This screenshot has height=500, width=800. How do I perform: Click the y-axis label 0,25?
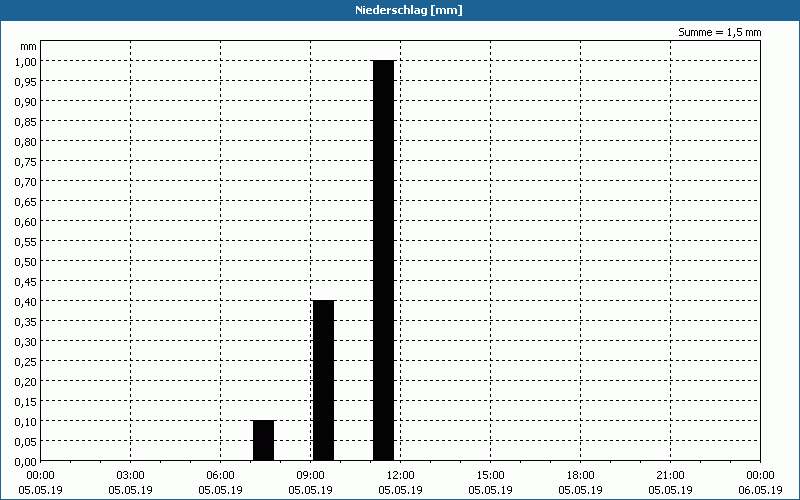[25, 362]
